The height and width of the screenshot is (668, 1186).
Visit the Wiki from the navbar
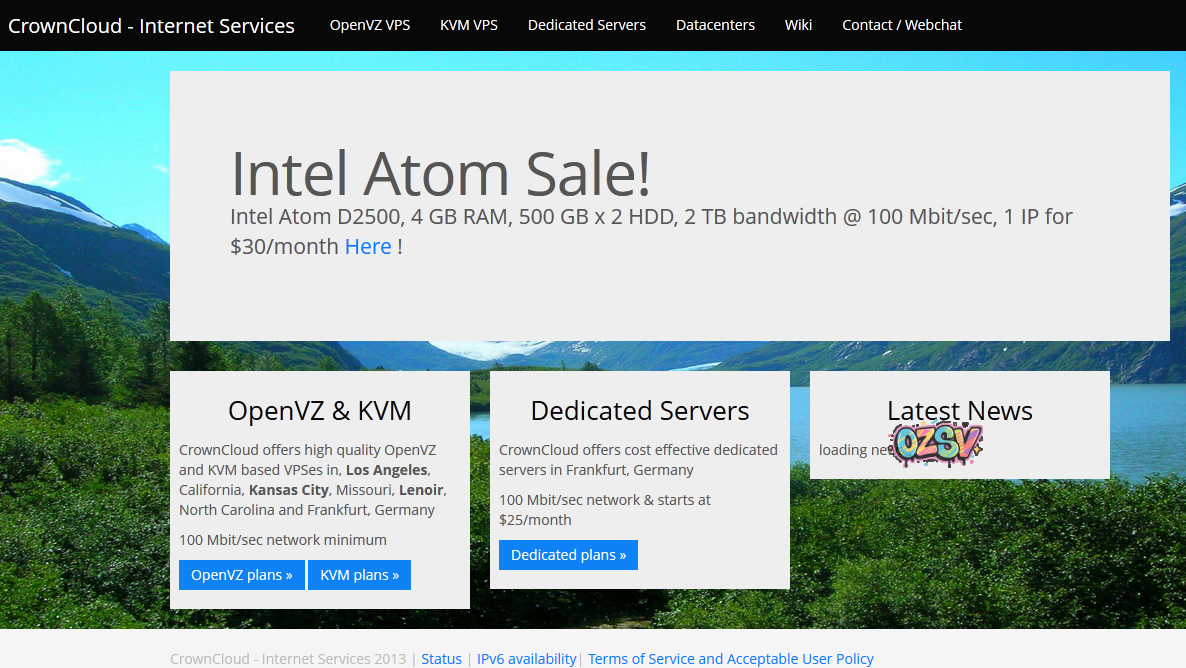click(x=798, y=25)
